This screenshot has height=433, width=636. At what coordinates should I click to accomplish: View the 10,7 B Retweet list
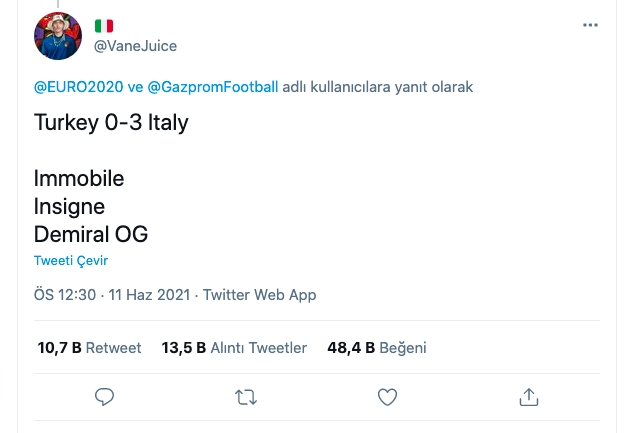[x=90, y=348]
